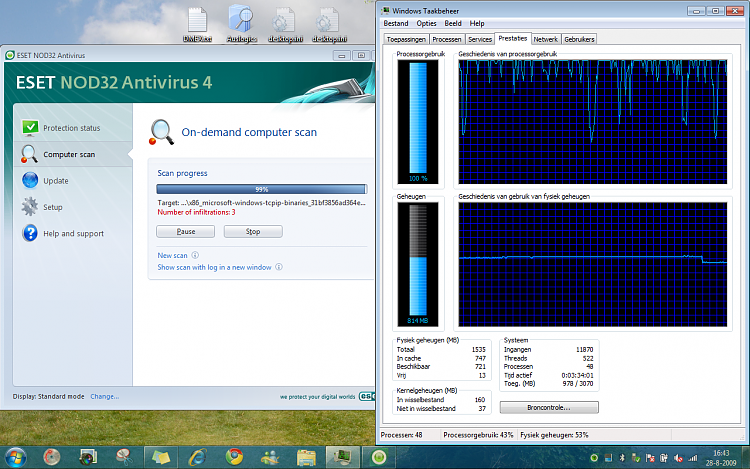Select the Computer scan magnifier icon in sidebar
Image resolution: width=750 pixels, height=469 pixels.
[x=29, y=154]
